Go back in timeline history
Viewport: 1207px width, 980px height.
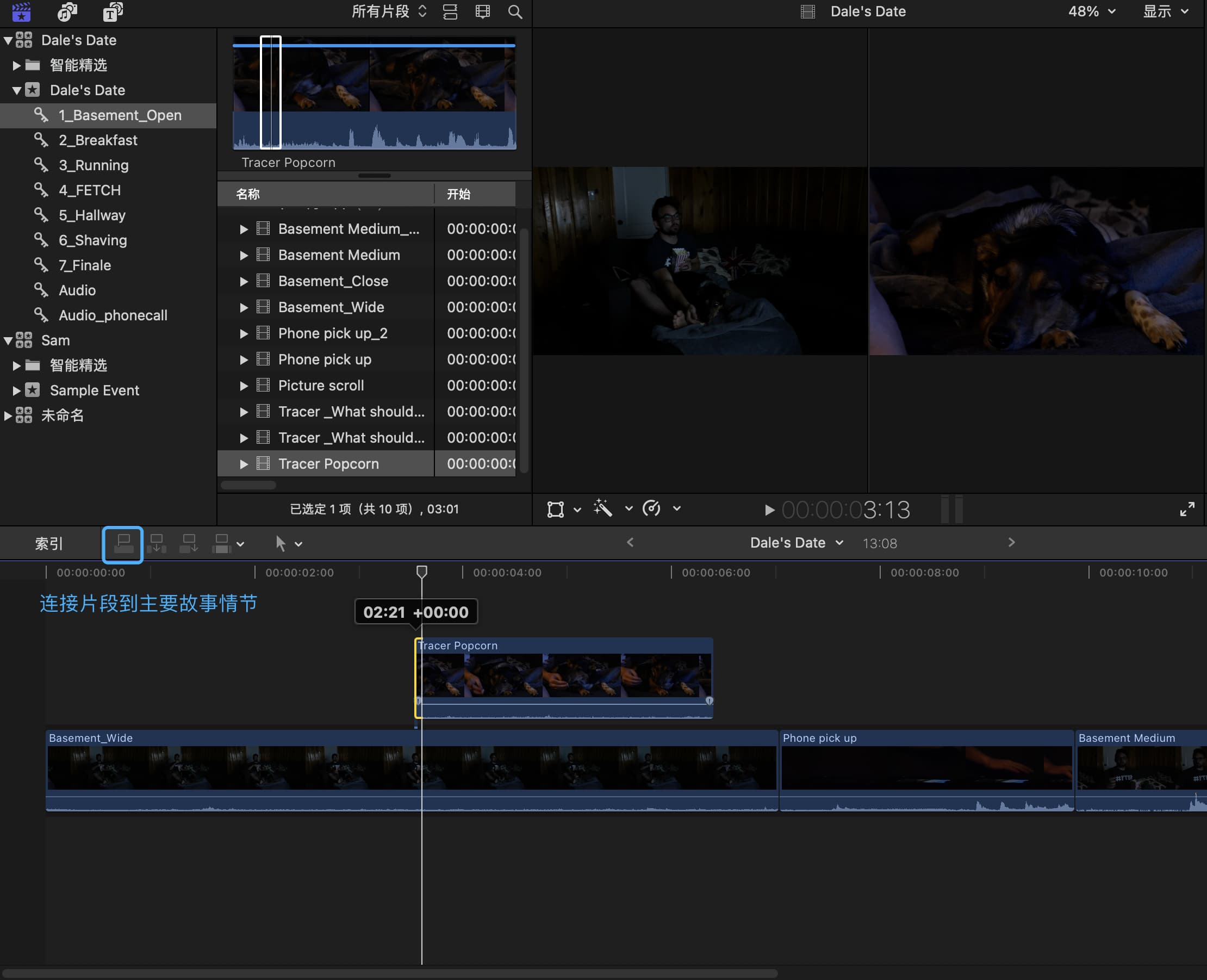coord(630,543)
